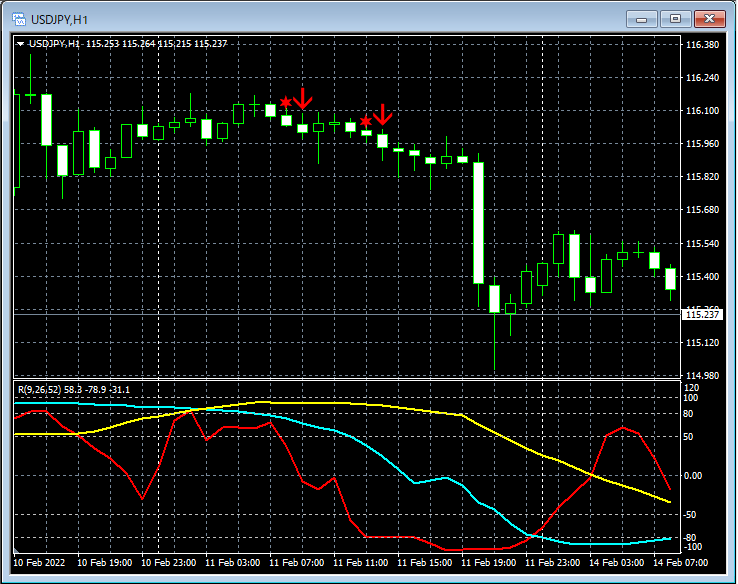Select the tallest white candle of the sharp drop

(478, 222)
